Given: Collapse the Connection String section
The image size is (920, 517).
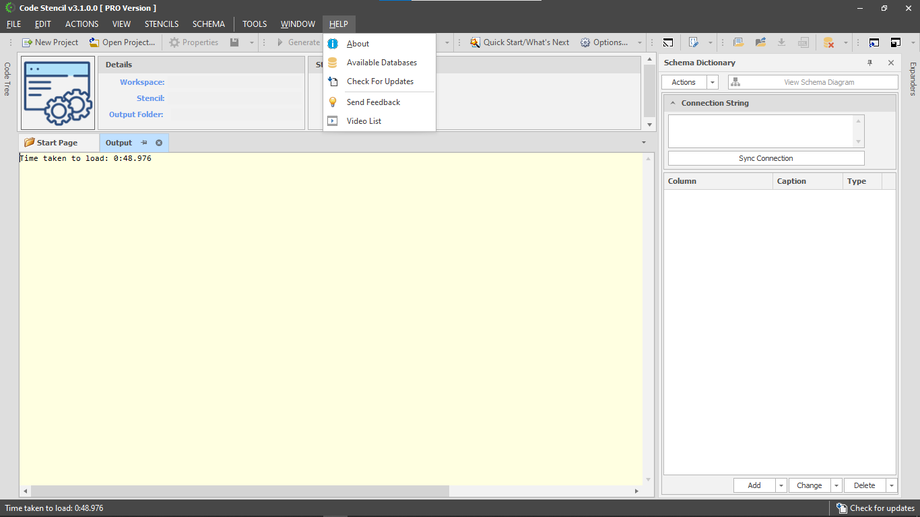Looking at the screenshot, I should 674,103.
